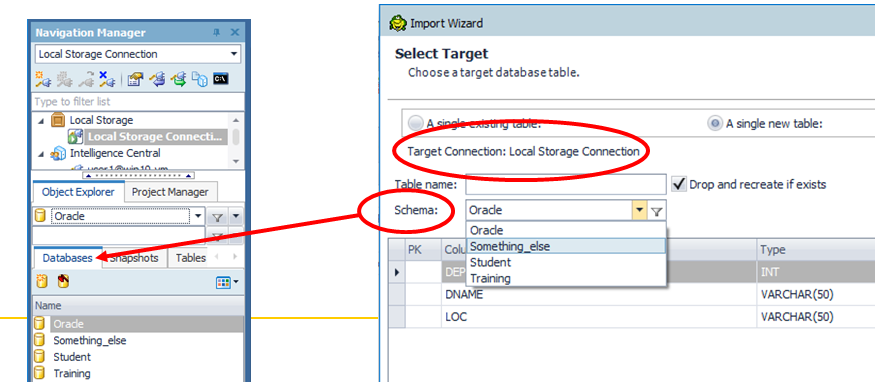Image resolution: width=875 pixels, height=382 pixels.
Task: Click the copy objects icon in toolbar
Action: click(199, 79)
